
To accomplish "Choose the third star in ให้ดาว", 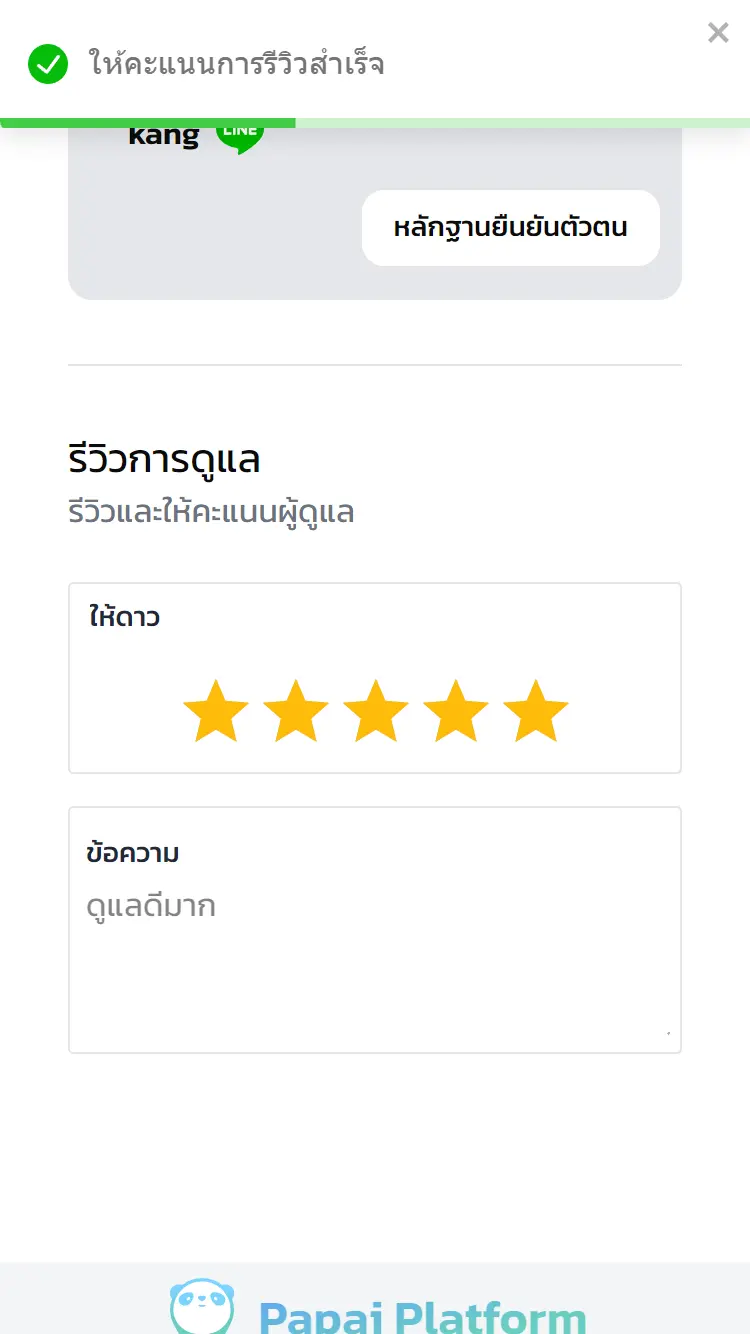I will coord(376,711).
